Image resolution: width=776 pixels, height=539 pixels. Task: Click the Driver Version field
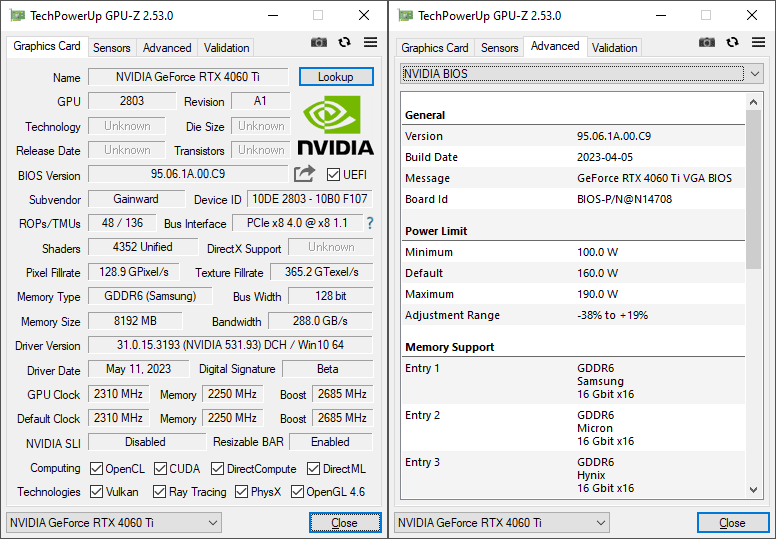tap(231, 344)
